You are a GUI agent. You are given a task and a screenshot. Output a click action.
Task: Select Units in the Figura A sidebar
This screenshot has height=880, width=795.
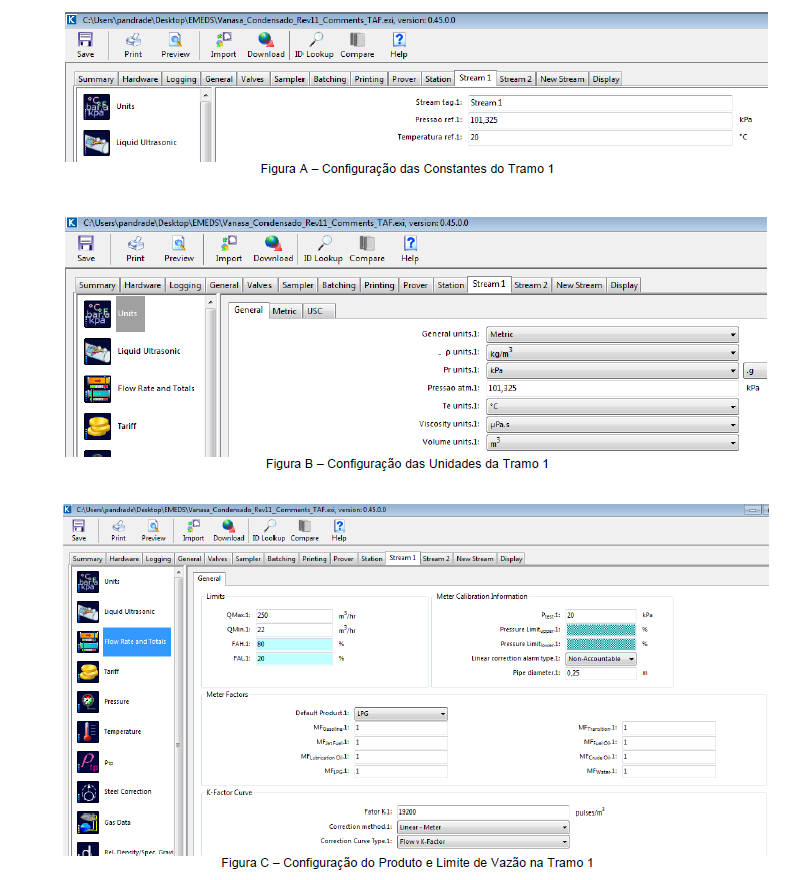tap(110, 107)
